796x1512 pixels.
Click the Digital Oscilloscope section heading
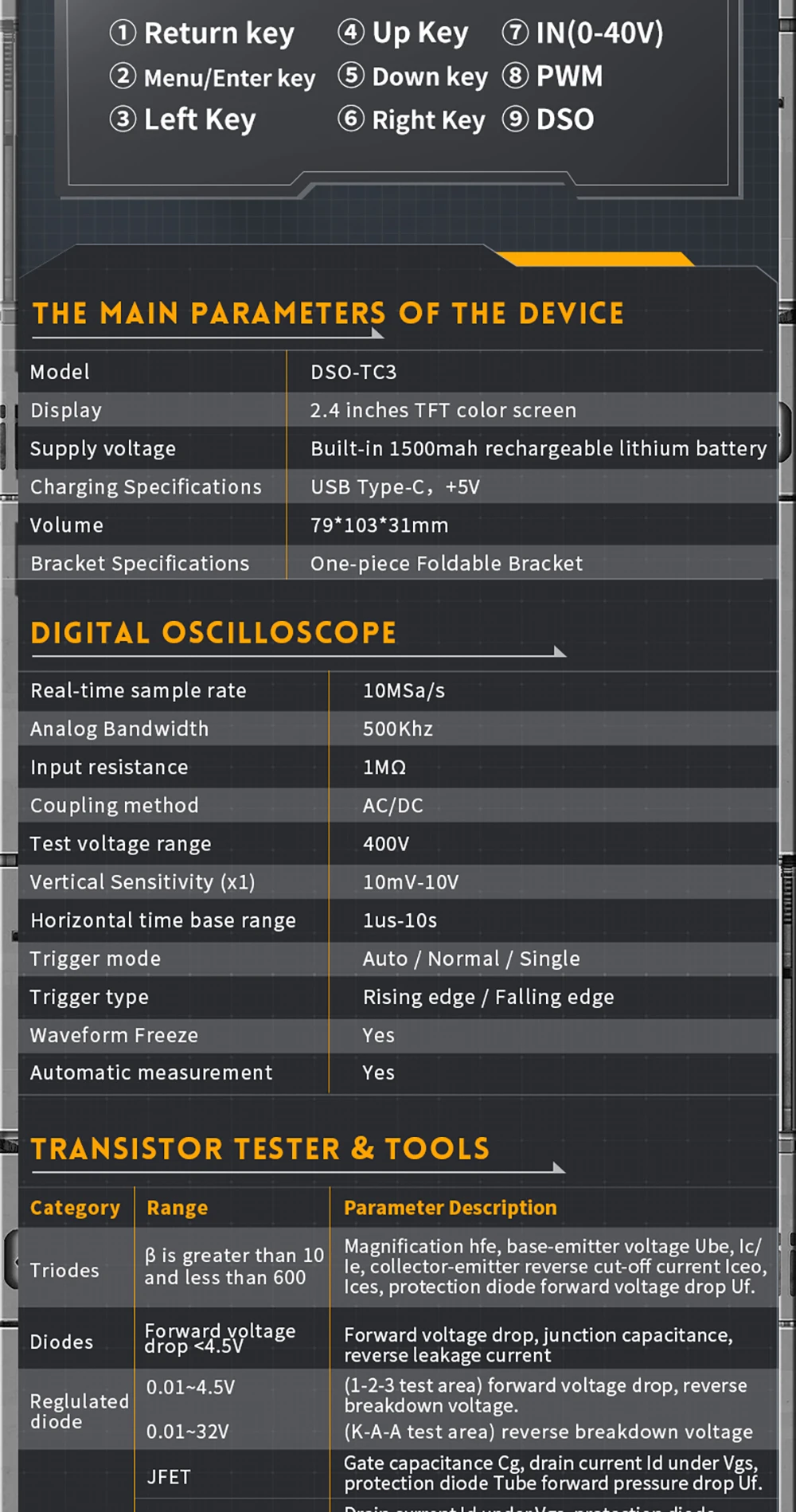click(213, 633)
